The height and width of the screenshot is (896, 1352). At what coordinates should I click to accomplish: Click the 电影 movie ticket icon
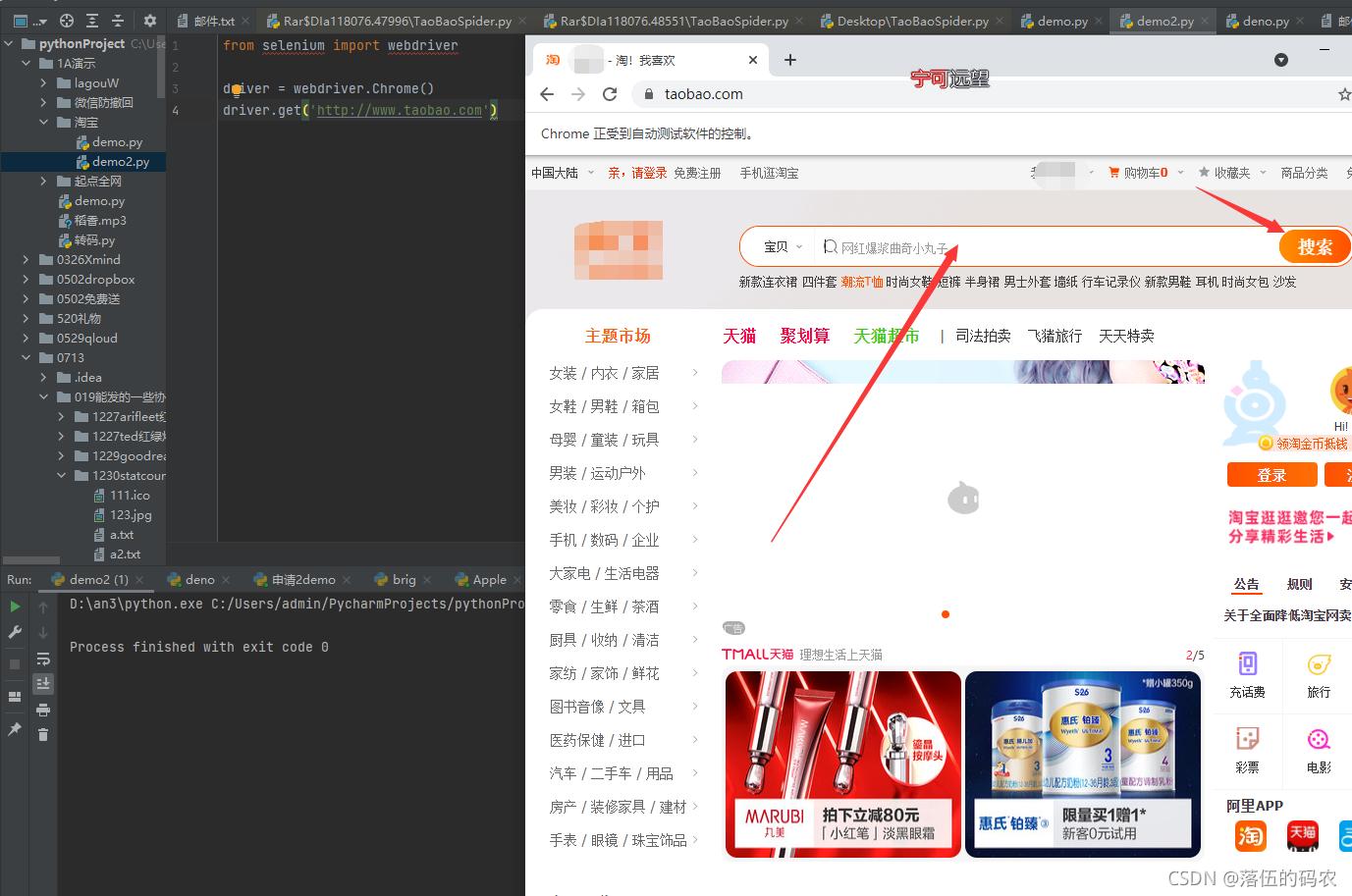(1318, 751)
